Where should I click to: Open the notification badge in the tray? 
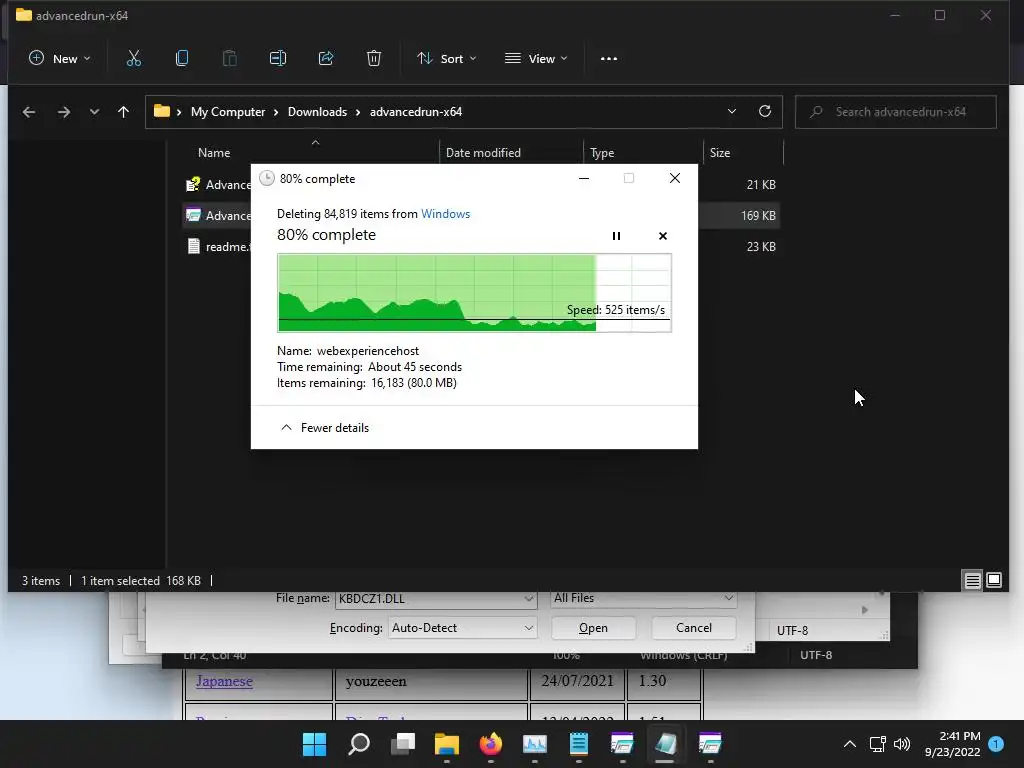pyautogui.click(x=996, y=744)
